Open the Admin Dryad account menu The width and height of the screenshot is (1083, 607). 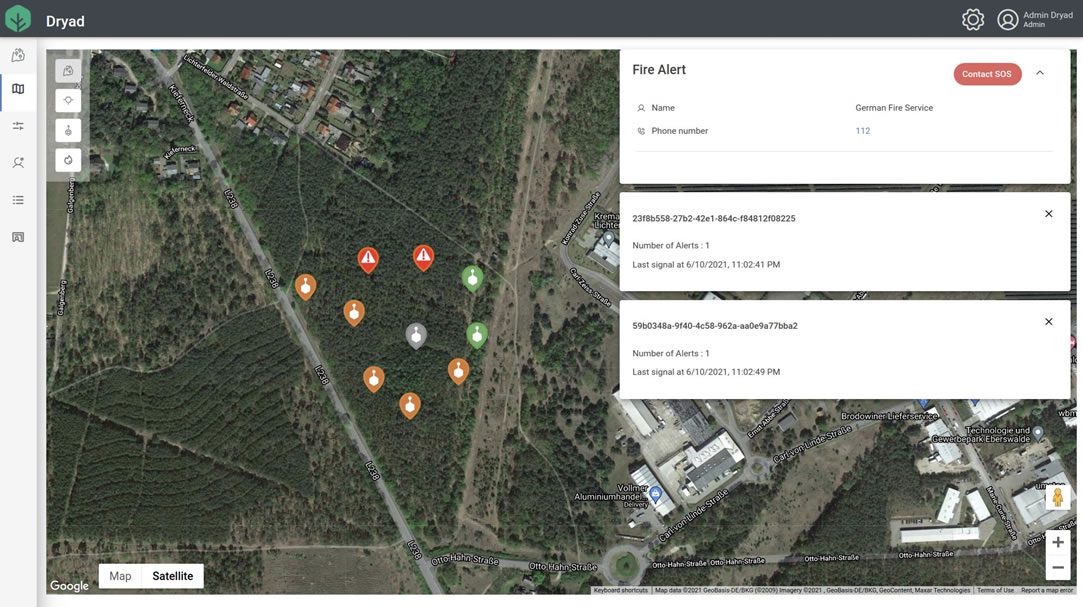point(1035,20)
